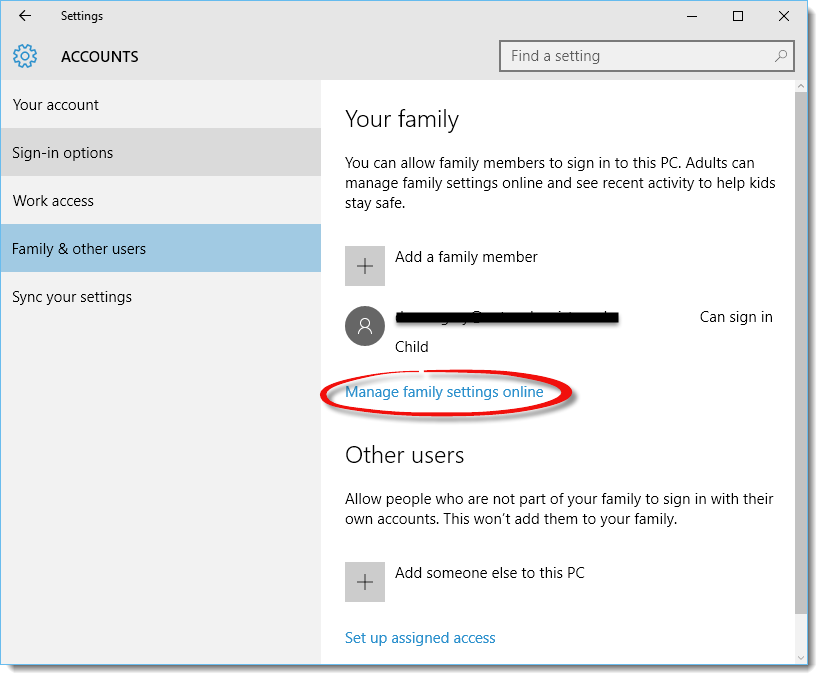
Task: Switch to Work access settings
Action: pos(53,200)
